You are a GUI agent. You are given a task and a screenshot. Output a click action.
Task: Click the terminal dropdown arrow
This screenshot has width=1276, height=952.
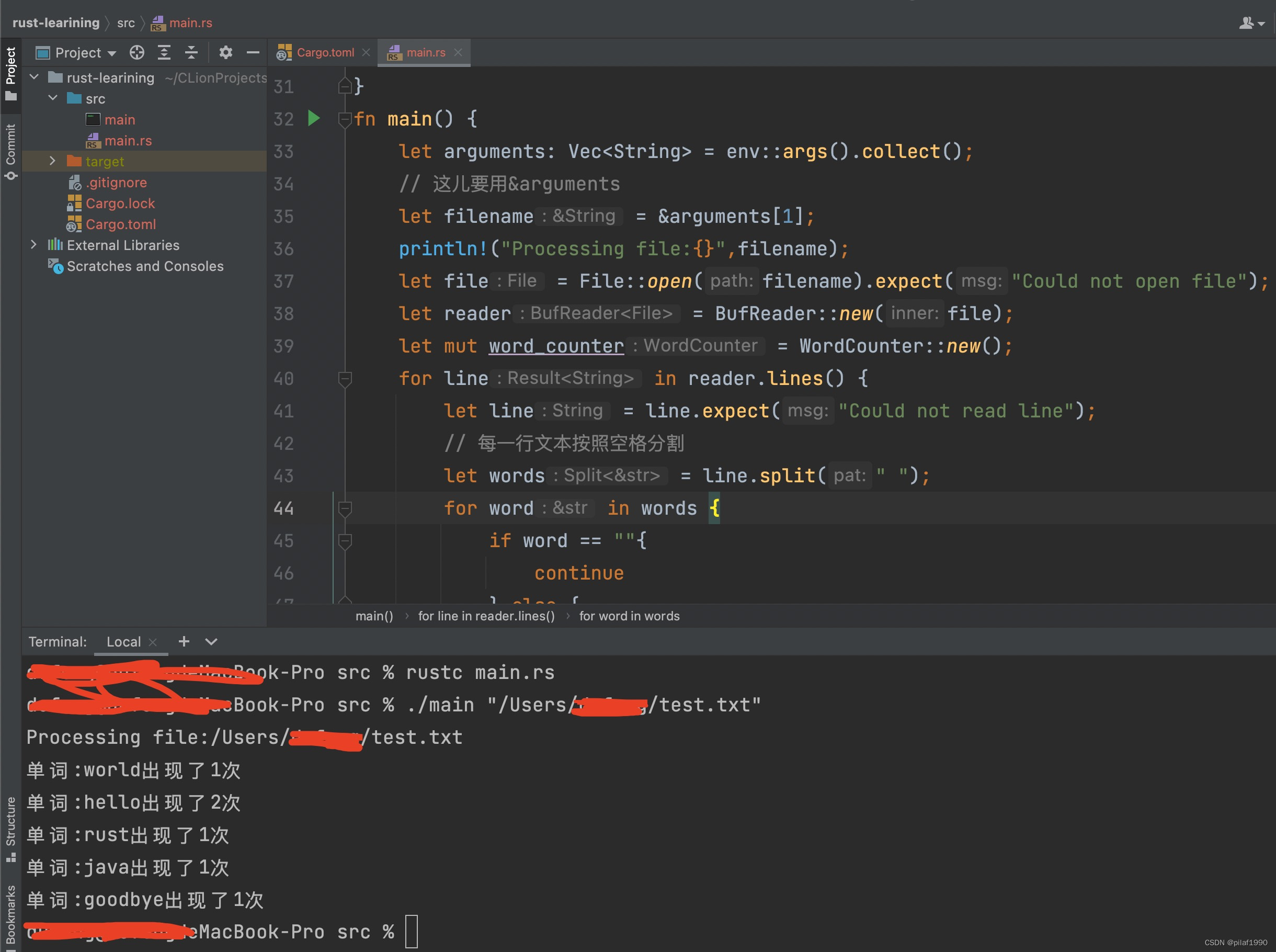(209, 642)
